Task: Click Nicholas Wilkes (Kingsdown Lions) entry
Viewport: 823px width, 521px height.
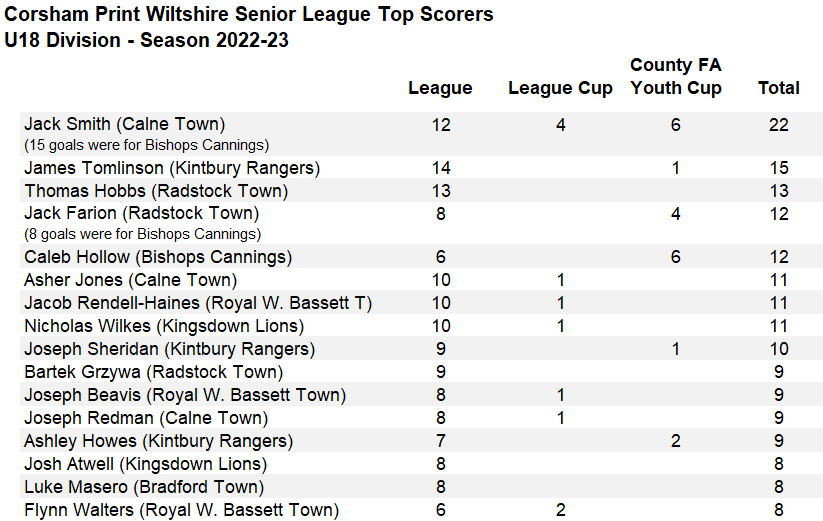Action: click(164, 326)
